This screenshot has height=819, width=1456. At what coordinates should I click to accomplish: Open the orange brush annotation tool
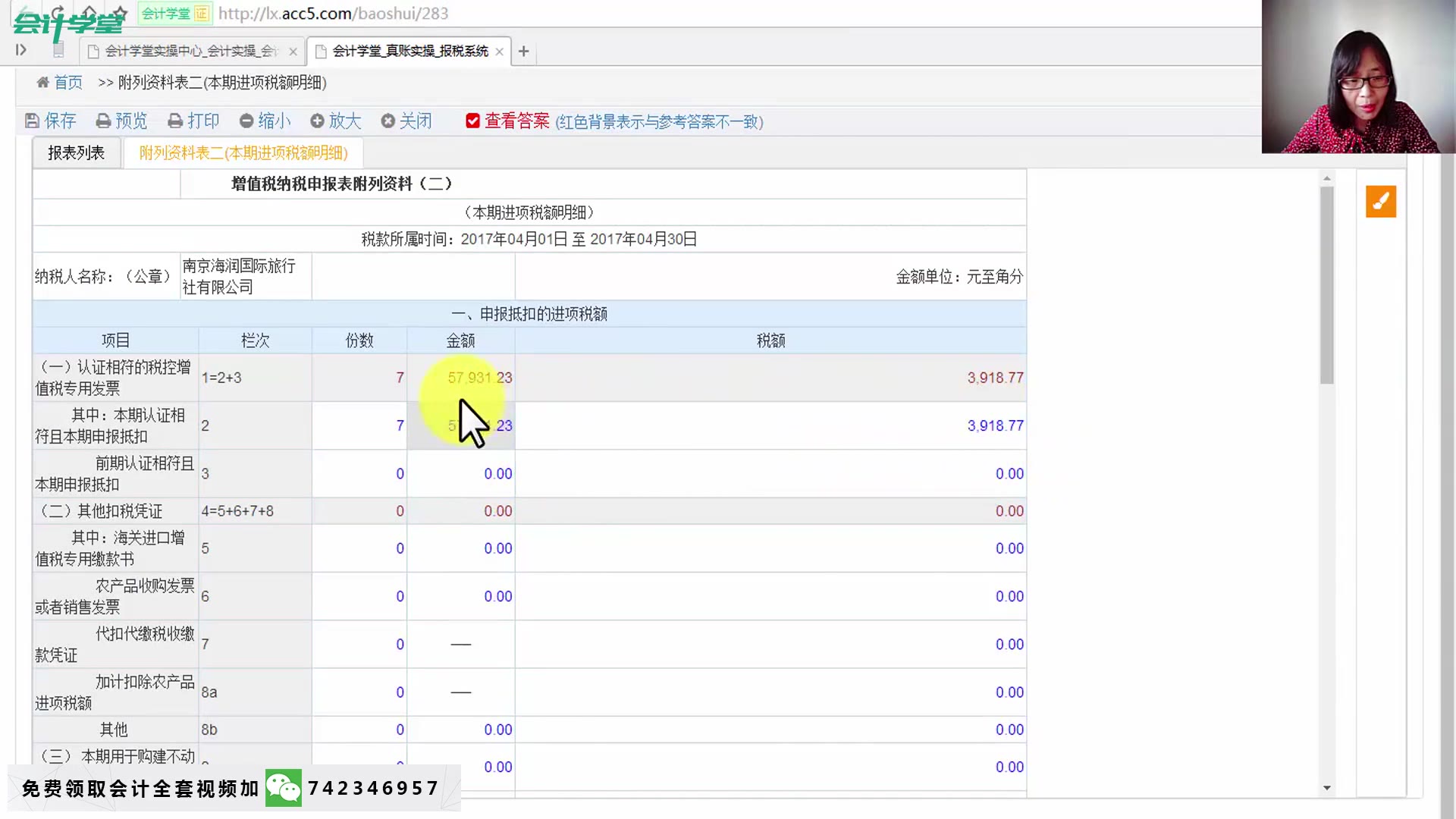1380,202
